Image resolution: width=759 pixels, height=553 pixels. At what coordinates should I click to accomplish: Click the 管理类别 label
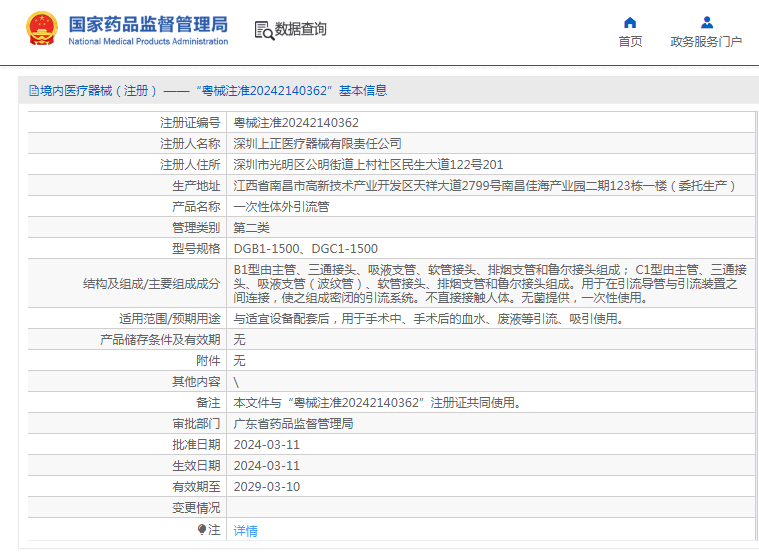(x=196, y=228)
